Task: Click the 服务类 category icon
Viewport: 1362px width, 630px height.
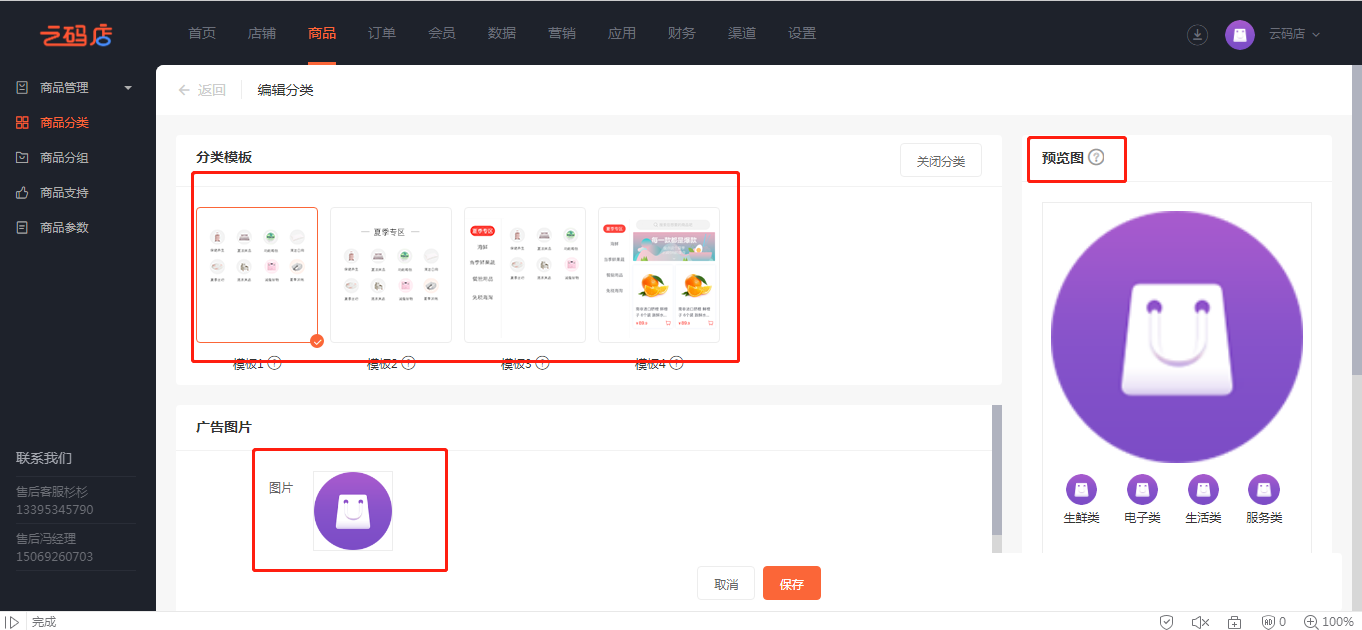Action: 1264,489
